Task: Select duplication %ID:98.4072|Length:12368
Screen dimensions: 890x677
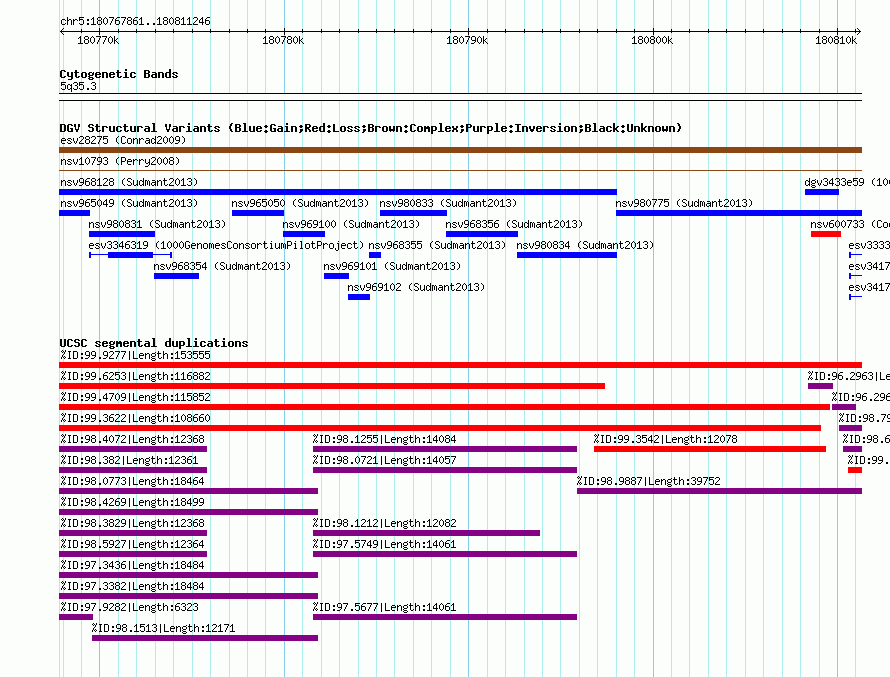Action: [x=133, y=449]
